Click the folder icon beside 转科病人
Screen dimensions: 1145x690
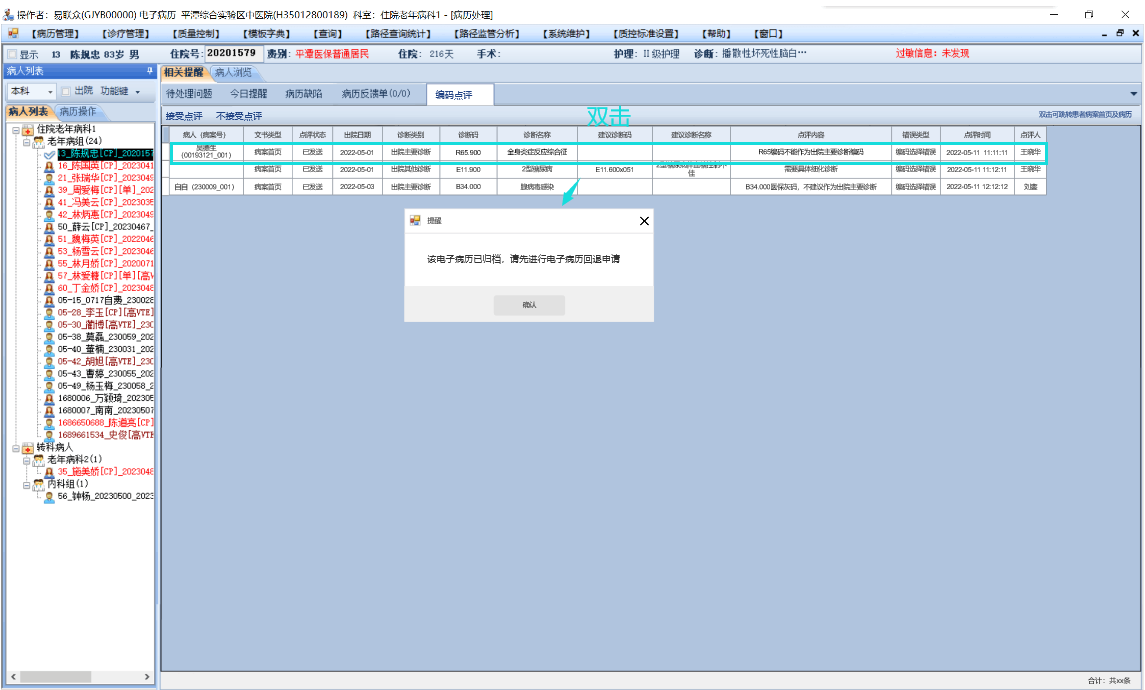(28, 448)
